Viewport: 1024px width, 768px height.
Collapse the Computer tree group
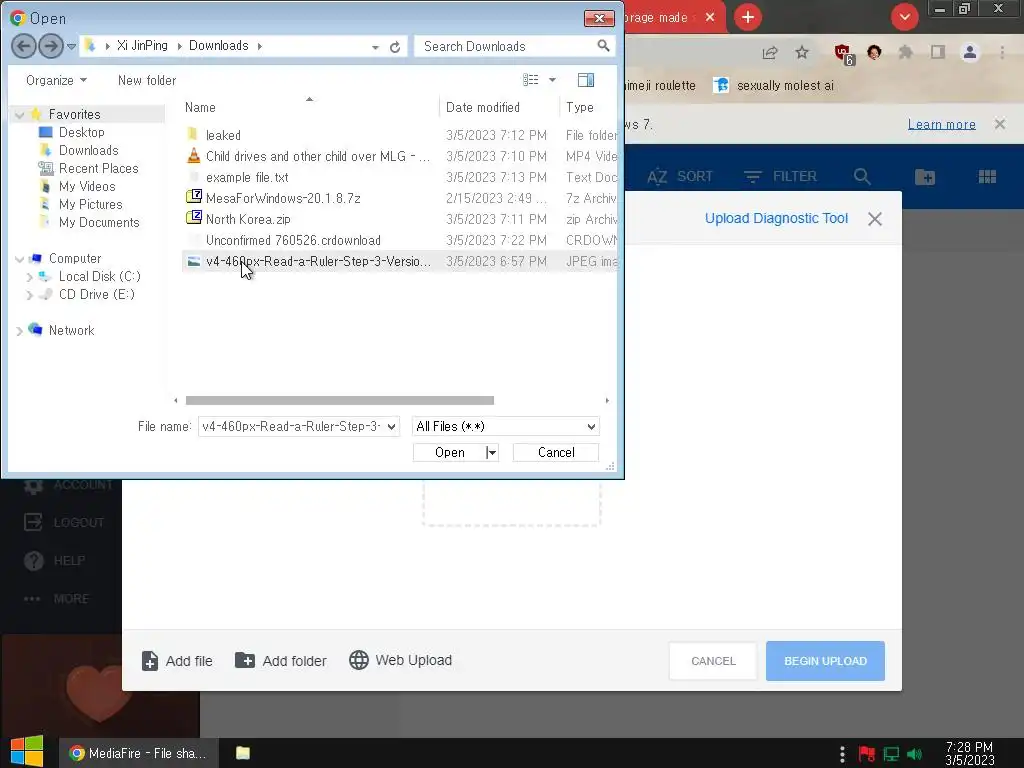point(20,259)
